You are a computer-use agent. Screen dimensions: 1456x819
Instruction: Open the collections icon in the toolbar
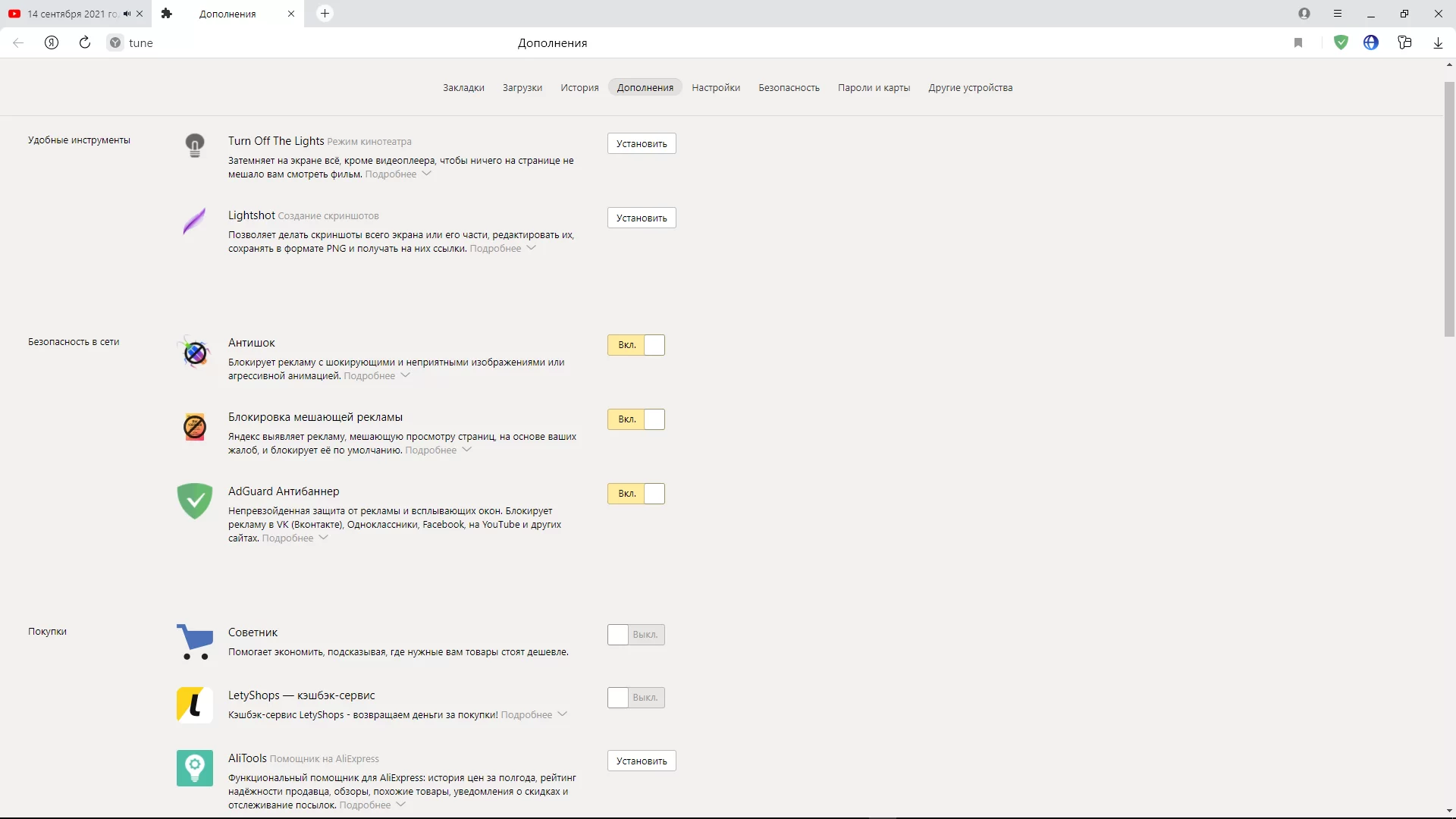pos(1404,43)
